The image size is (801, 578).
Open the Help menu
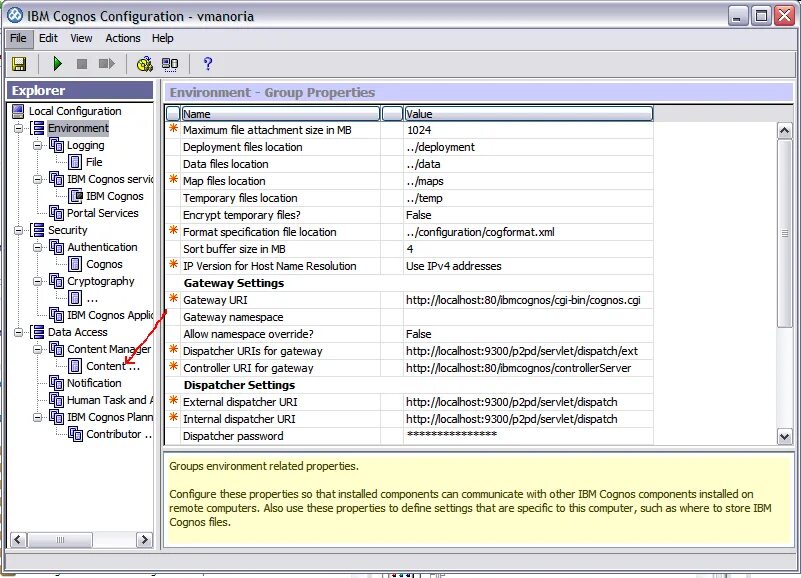pyautogui.click(x=162, y=38)
